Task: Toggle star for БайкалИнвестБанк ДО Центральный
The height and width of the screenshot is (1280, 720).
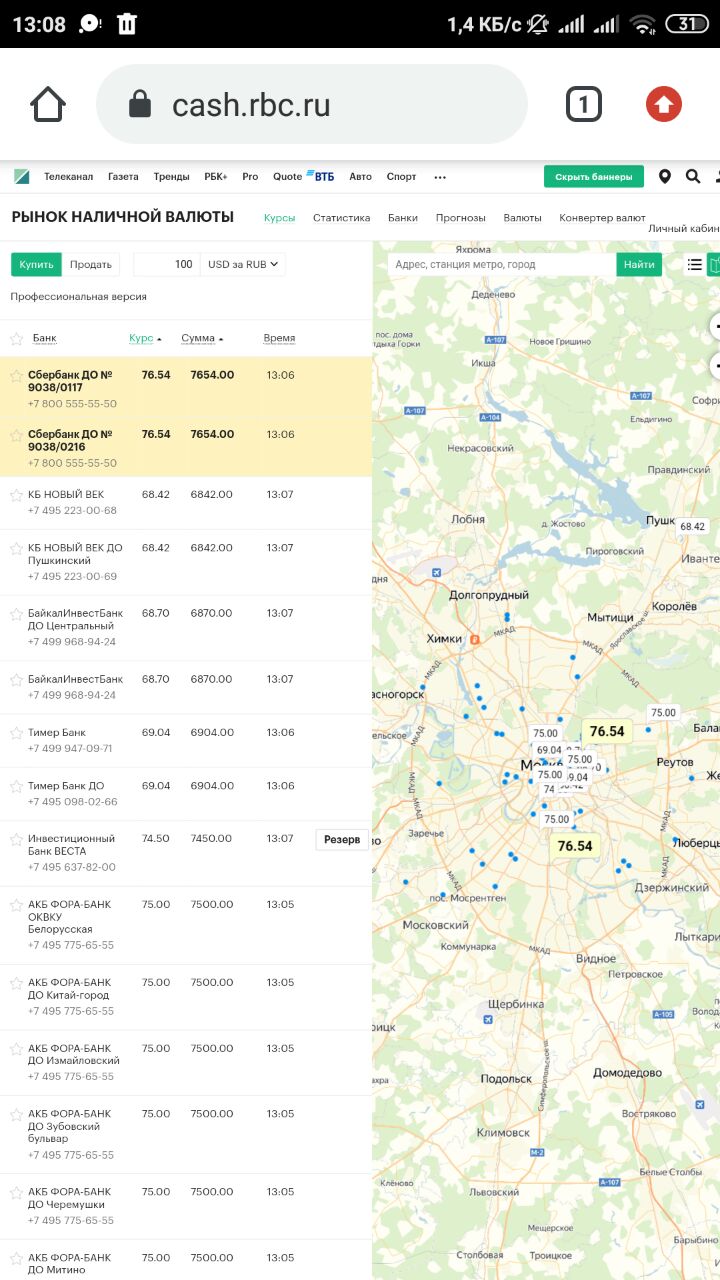Action: (16, 614)
